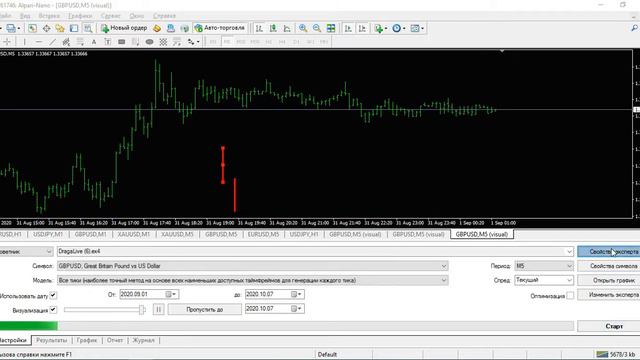Screen dimensions: 640x360
Task: Switch to the 'Журнал' tester tab
Action: tap(143, 340)
